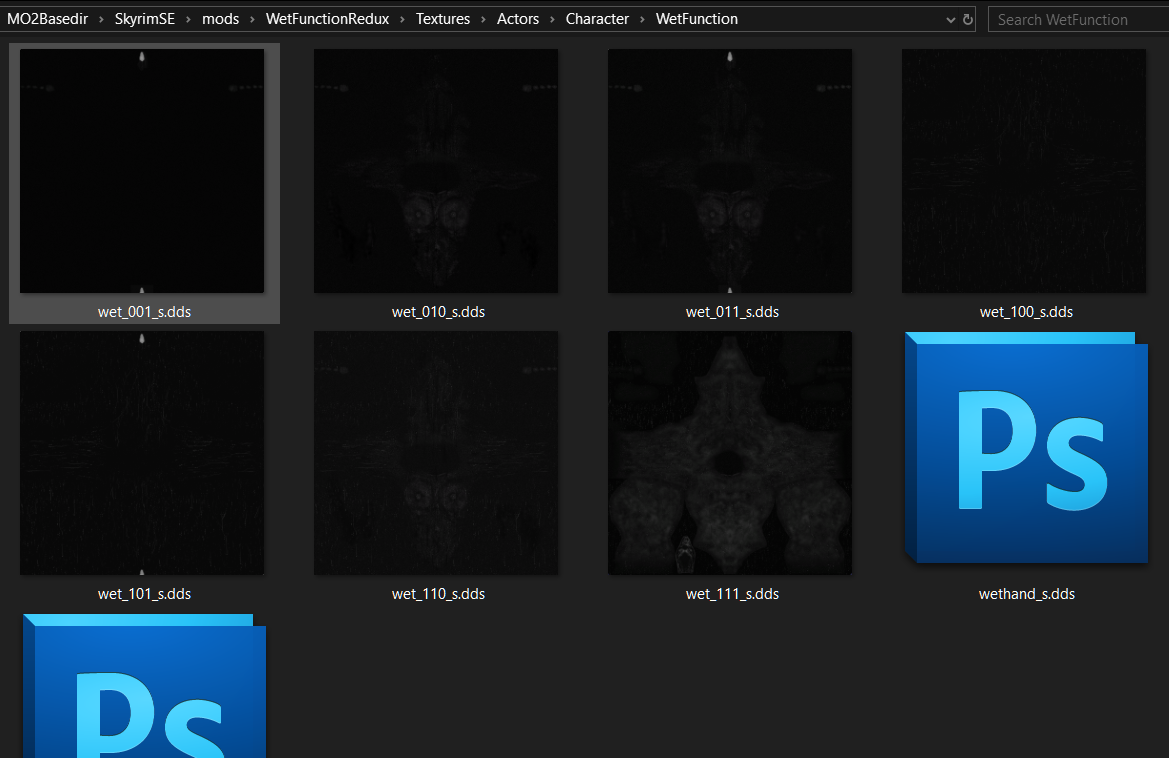Select the wet_100_s.dds thumbnail

point(1024,171)
